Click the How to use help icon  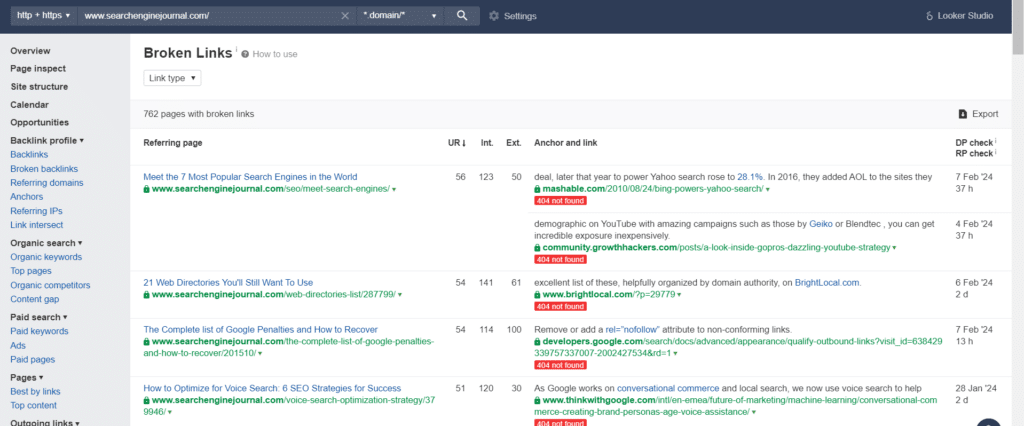[245, 54]
